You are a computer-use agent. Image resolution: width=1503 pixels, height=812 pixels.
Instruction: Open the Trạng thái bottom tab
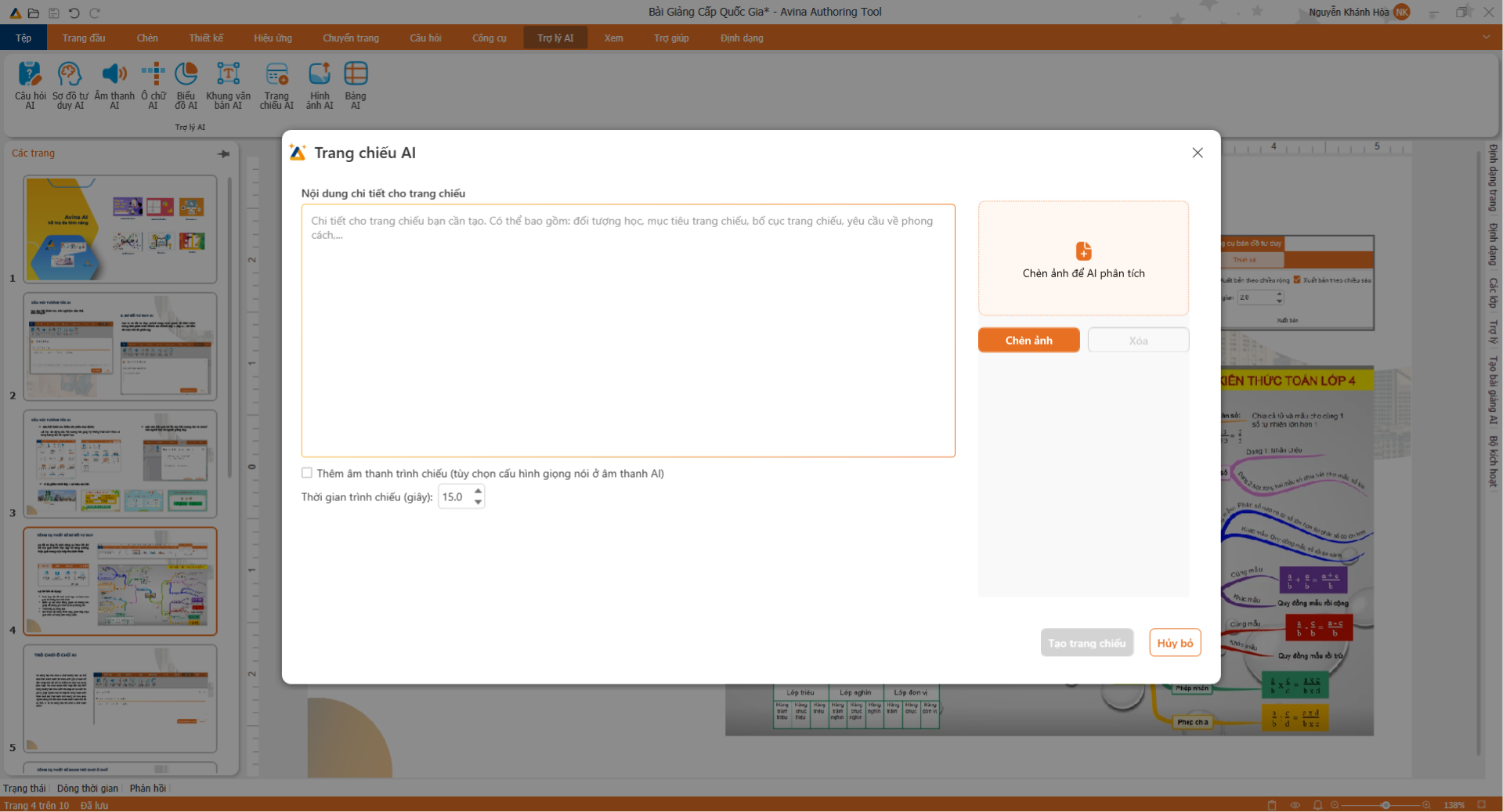(x=24, y=789)
